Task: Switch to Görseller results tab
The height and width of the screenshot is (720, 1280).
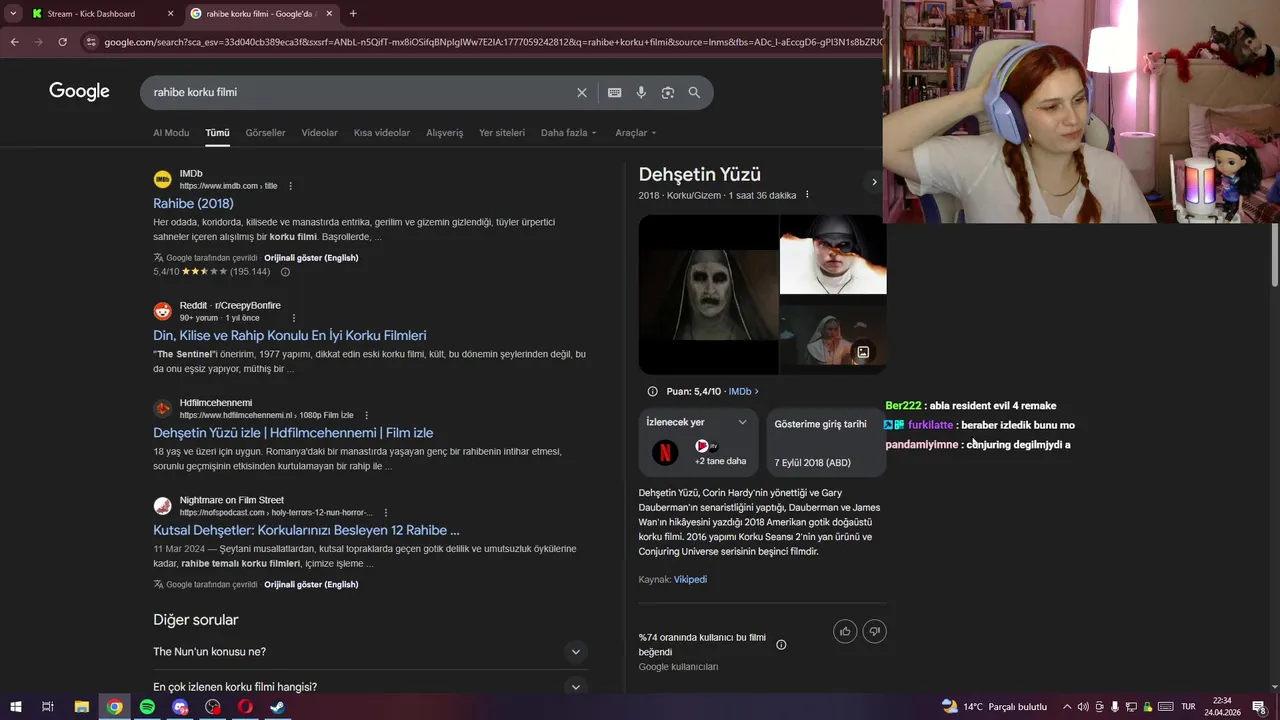Action: [x=265, y=133]
